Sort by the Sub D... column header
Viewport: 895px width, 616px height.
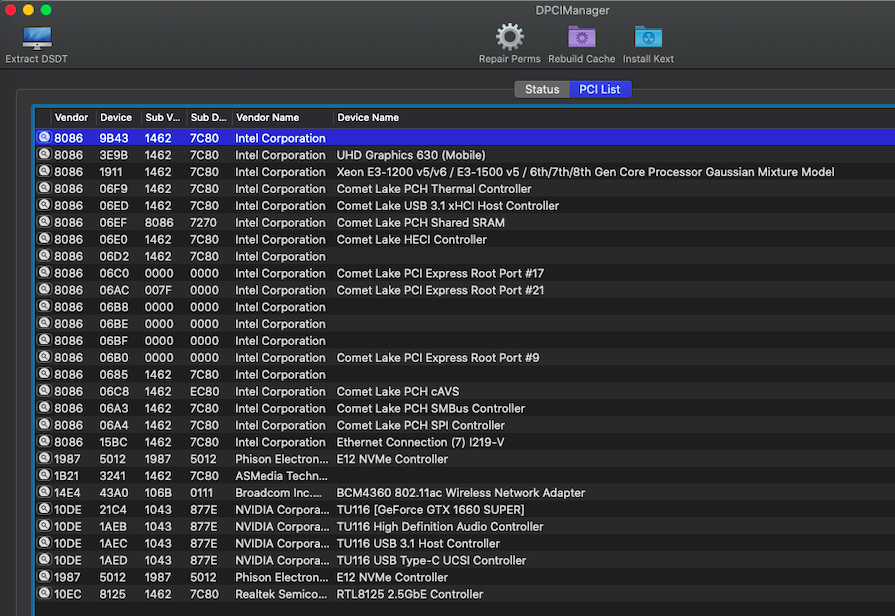click(x=208, y=118)
